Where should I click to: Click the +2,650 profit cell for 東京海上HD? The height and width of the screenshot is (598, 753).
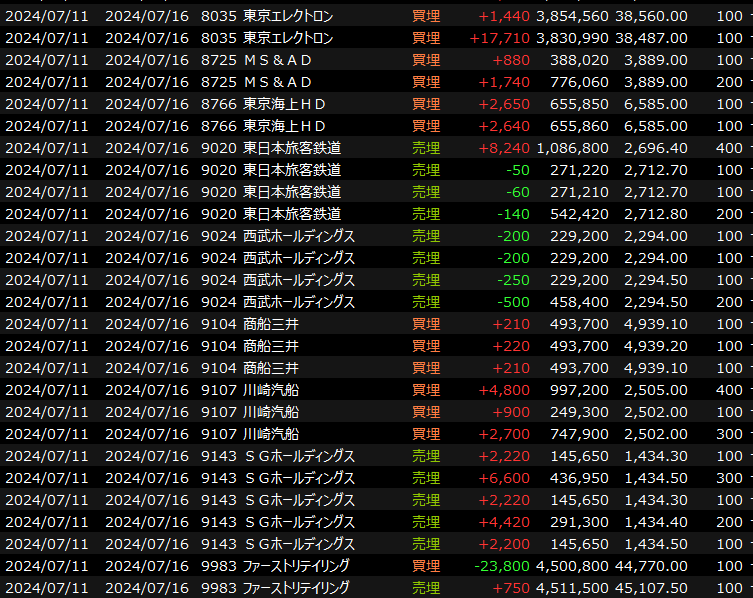click(505, 104)
